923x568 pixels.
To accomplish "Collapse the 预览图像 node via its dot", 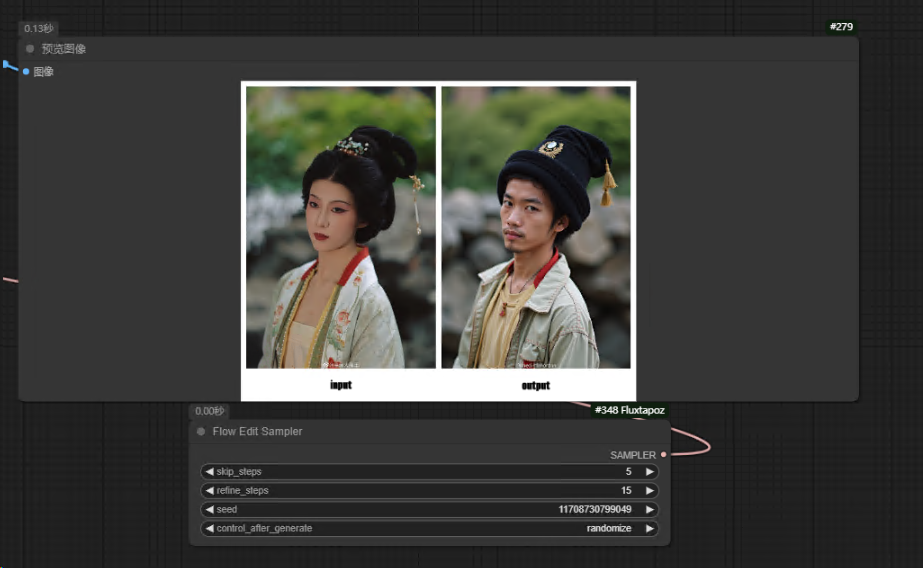I will coord(30,49).
